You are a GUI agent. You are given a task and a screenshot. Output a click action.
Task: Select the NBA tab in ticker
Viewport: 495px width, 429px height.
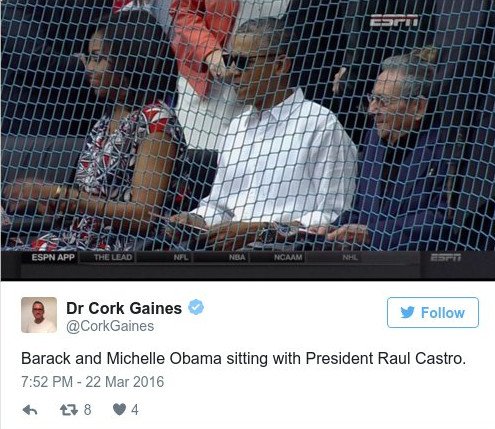click(x=237, y=257)
